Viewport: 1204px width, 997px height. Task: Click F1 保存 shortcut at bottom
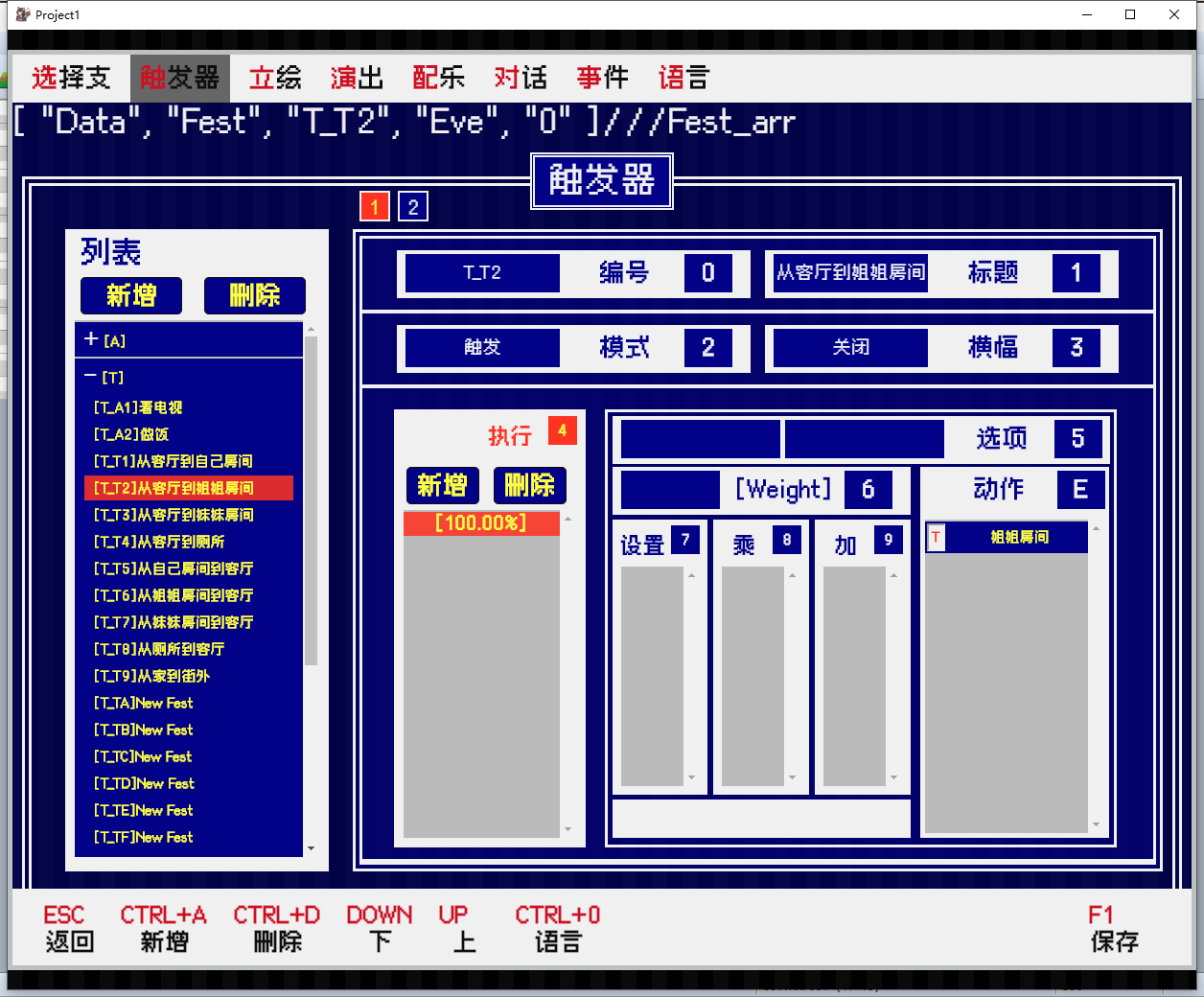click(x=1114, y=928)
